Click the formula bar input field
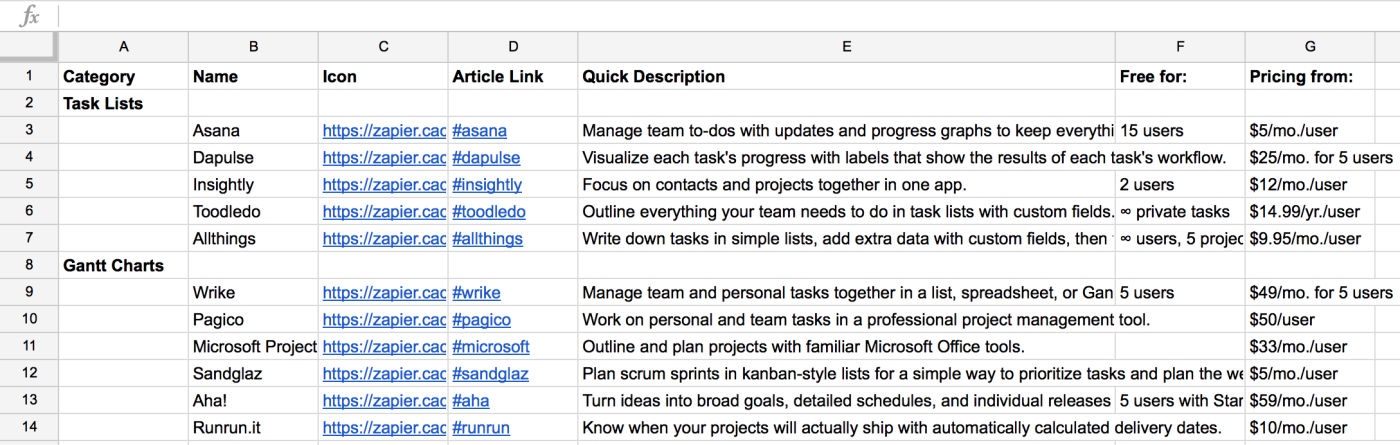 click(x=700, y=15)
